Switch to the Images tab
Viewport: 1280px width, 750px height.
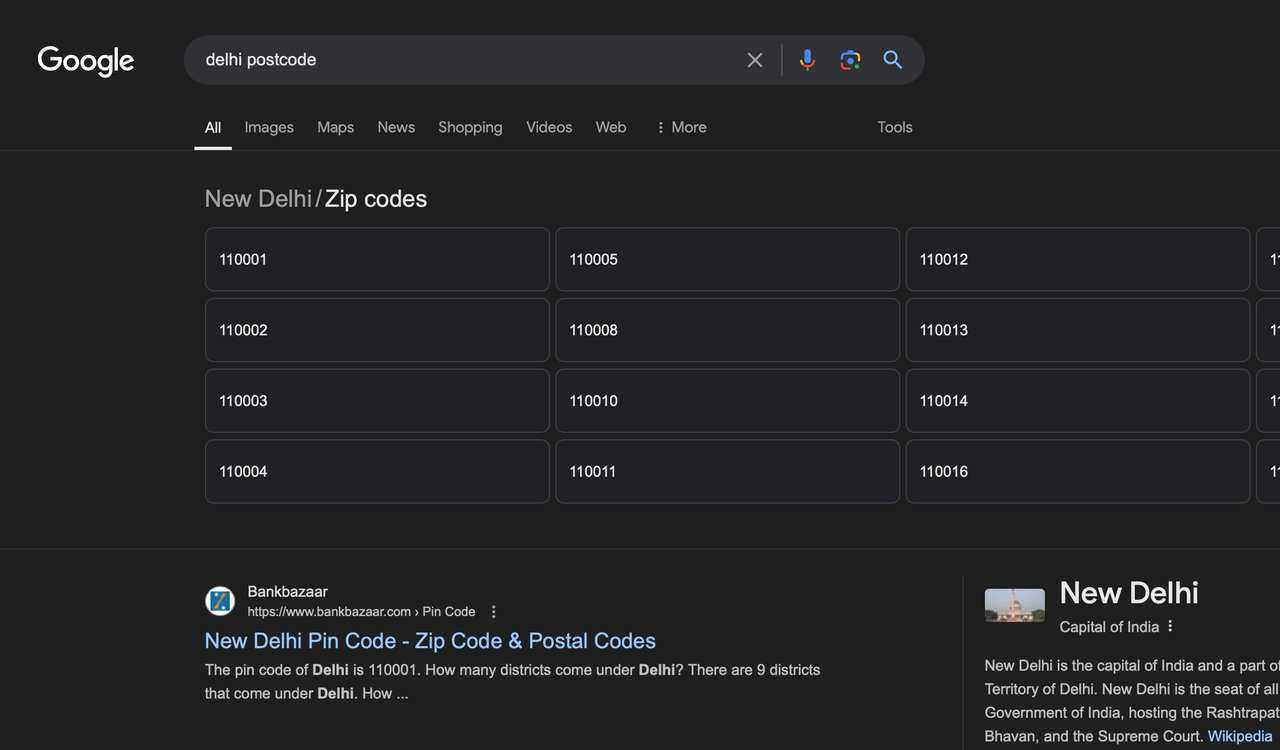tap(269, 127)
